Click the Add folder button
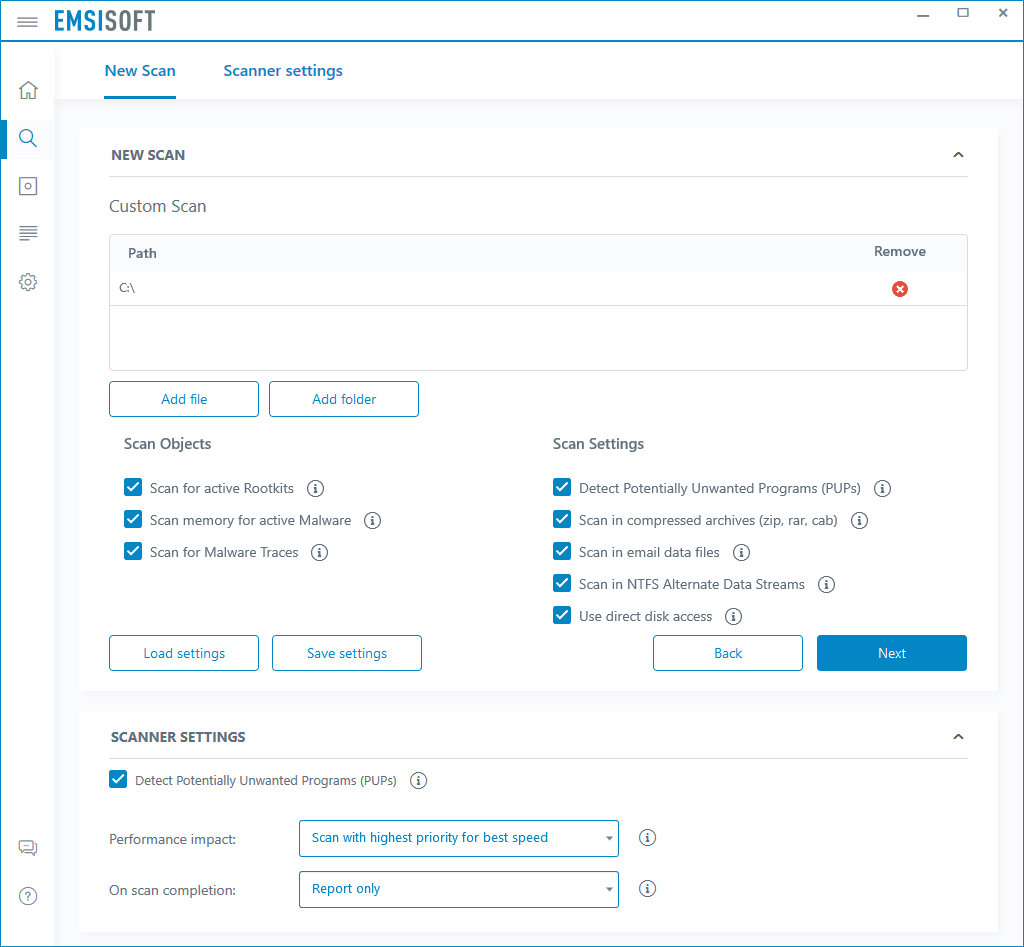This screenshot has height=947, width=1024. (x=344, y=399)
